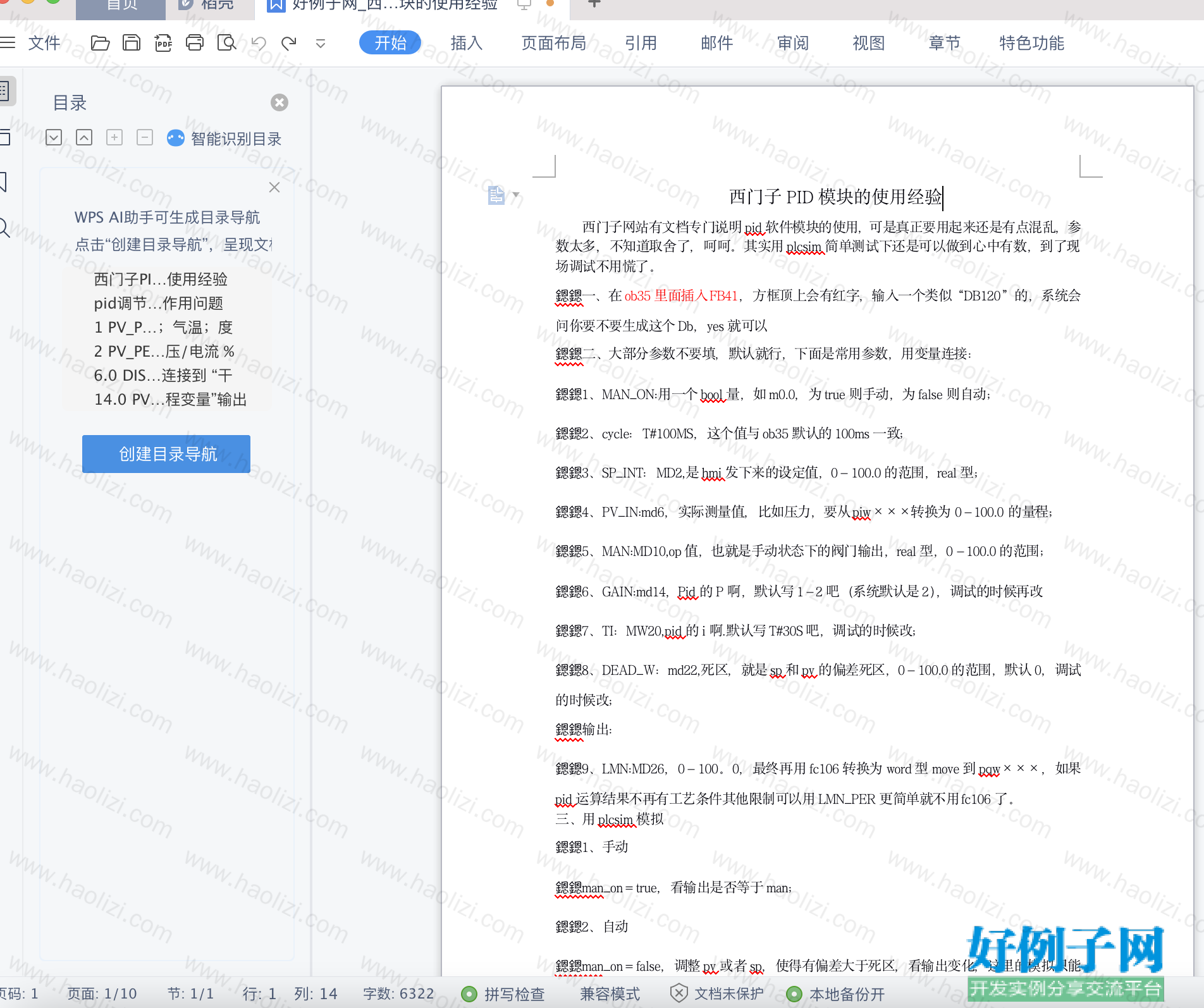The height and width of the screenshot is (1008, 1204).
Task: Click 页面: 1/10 in status bar
Action: coord(102,993)
